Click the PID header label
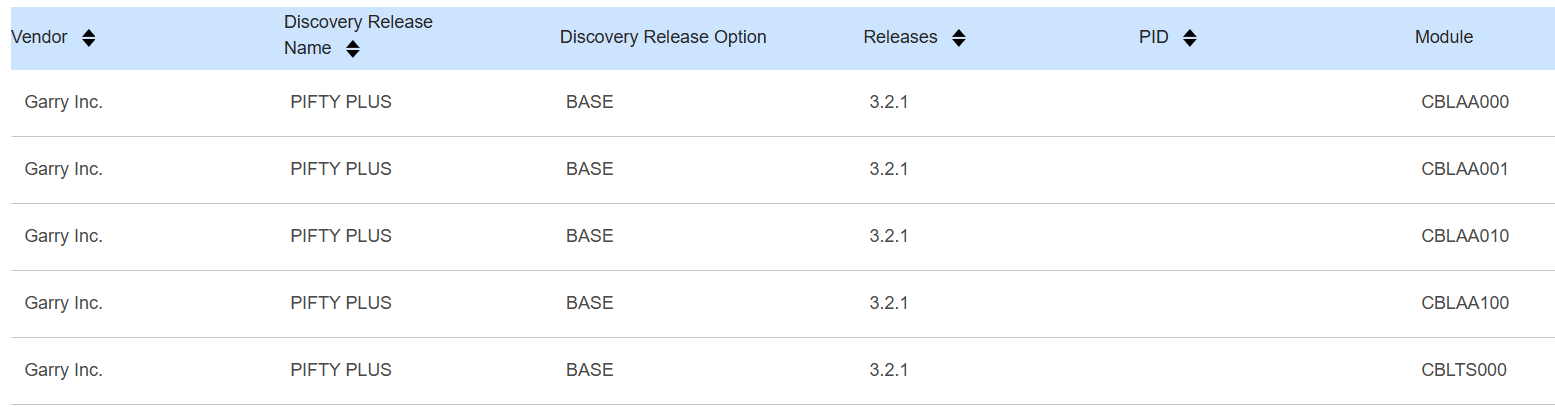This screenshot has width=1555, height=407. click(x=1153, y=37)
